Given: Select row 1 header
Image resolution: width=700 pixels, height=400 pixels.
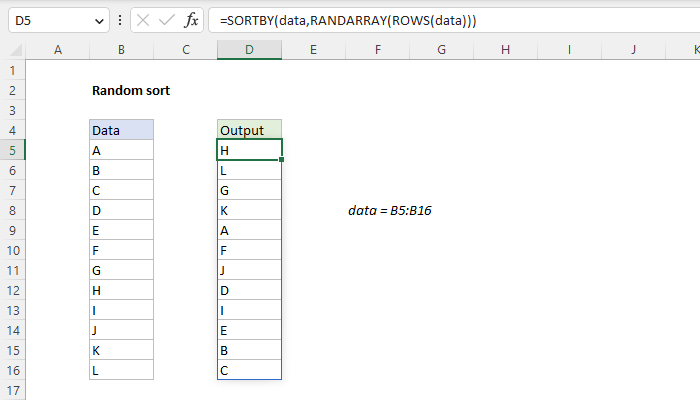Looking at the screenshot, I should [12, 70].
